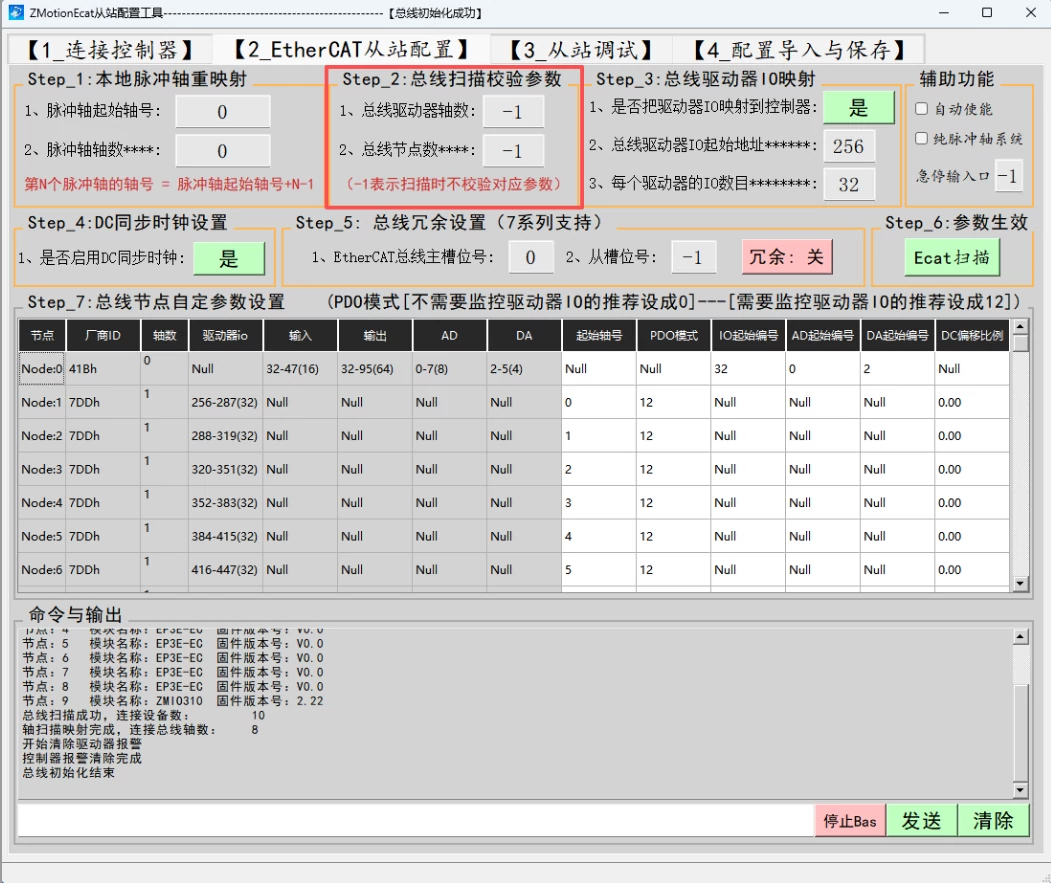Click the node table scroll down arrow
This screenshot has height=883, width=1051.
coord(1019,583)
